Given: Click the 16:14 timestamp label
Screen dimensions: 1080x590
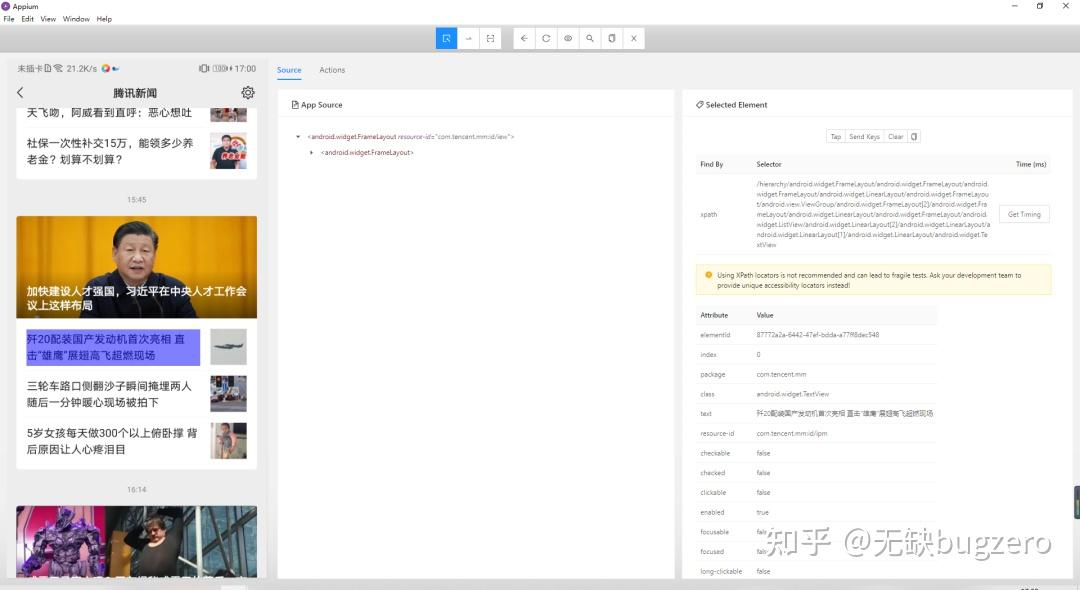Looking at the screenshot, I should (x=136, y=489).
